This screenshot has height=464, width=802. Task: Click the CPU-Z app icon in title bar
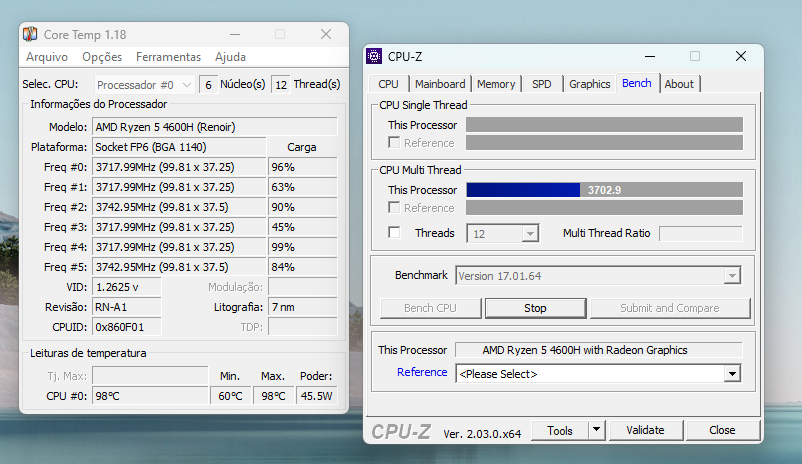tap(374, 56)
